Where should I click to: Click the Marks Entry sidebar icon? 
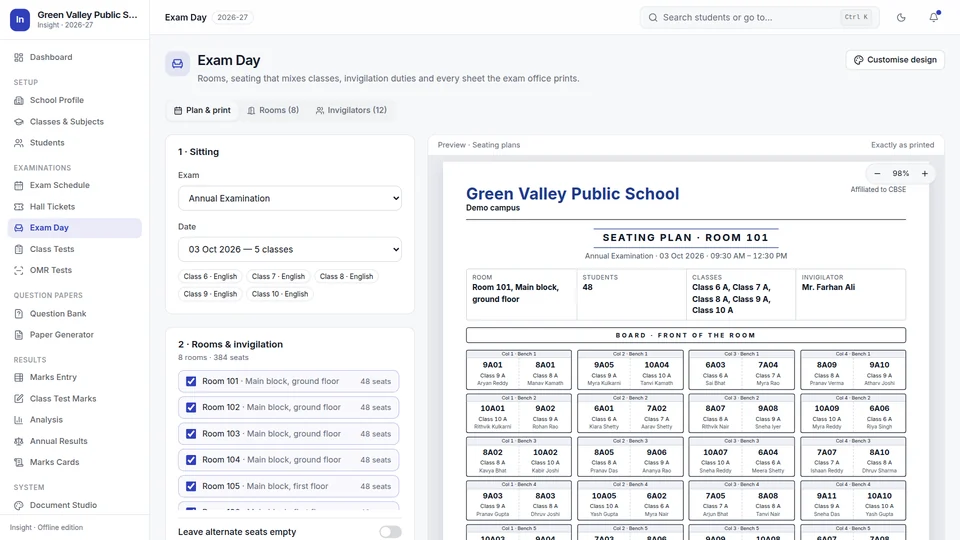19,378
